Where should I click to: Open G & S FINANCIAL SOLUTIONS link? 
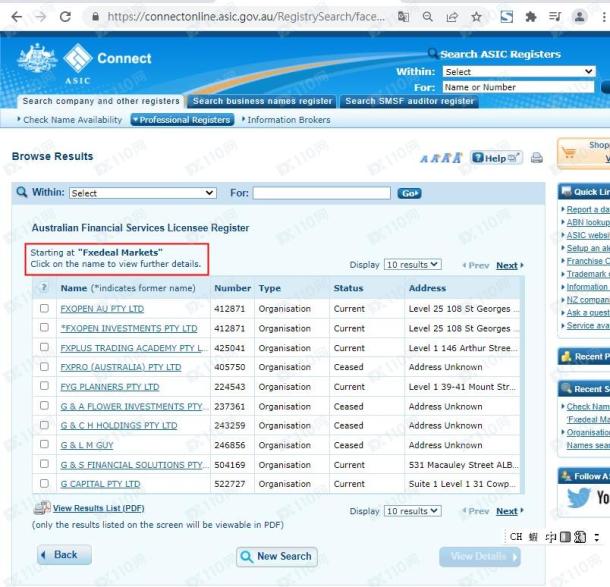(134, 465)
